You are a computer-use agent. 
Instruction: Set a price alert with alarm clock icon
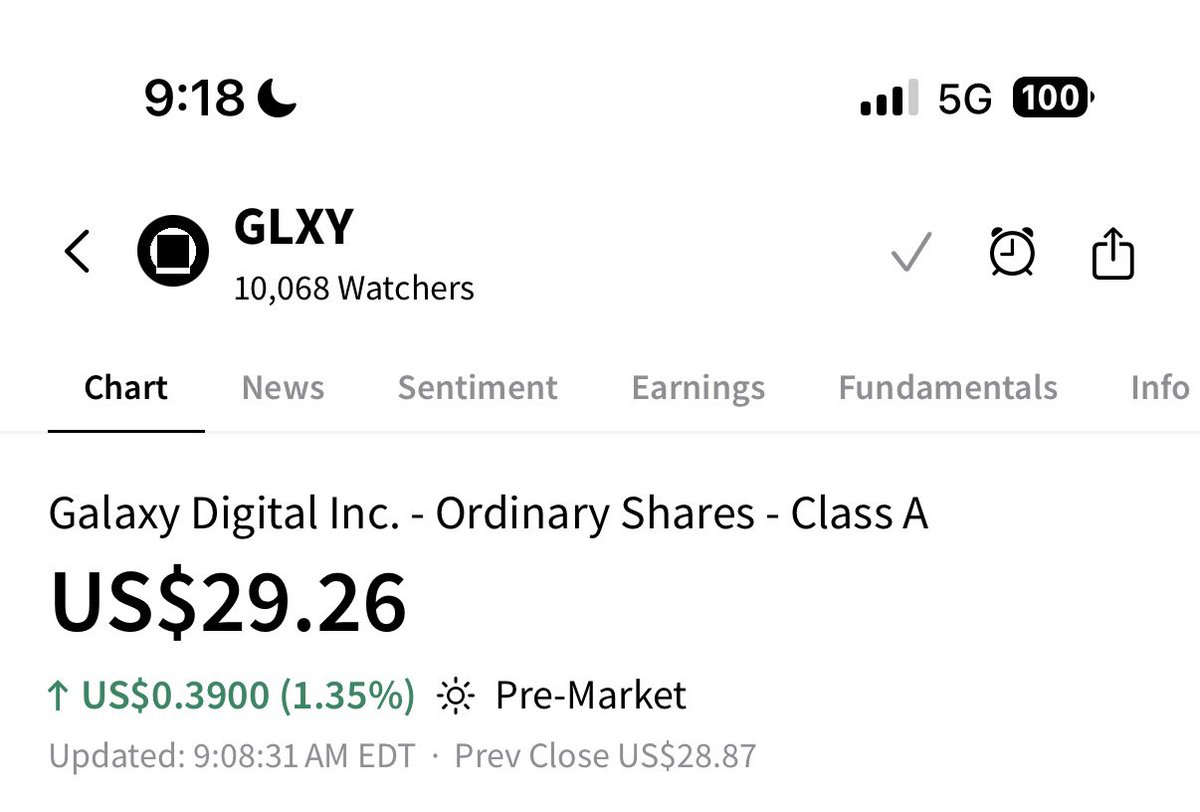(x=1012, y=251)
